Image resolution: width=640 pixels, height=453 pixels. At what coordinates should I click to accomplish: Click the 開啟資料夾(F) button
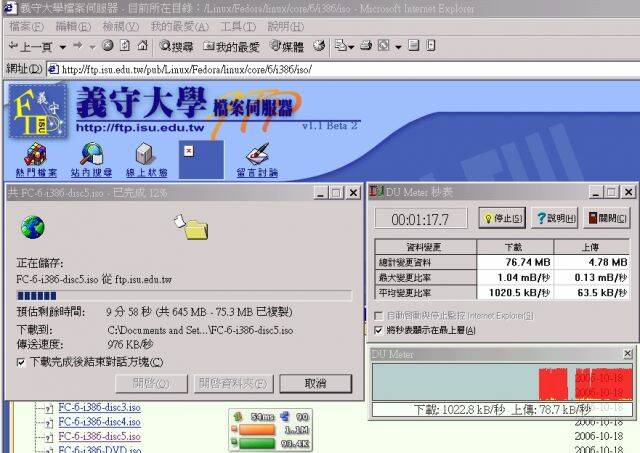[233, 384]
